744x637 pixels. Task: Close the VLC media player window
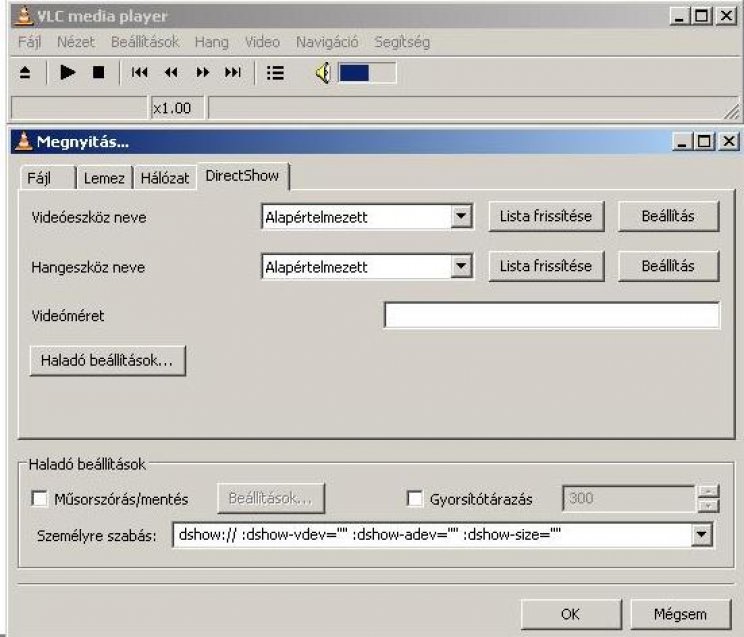(726, 16)
